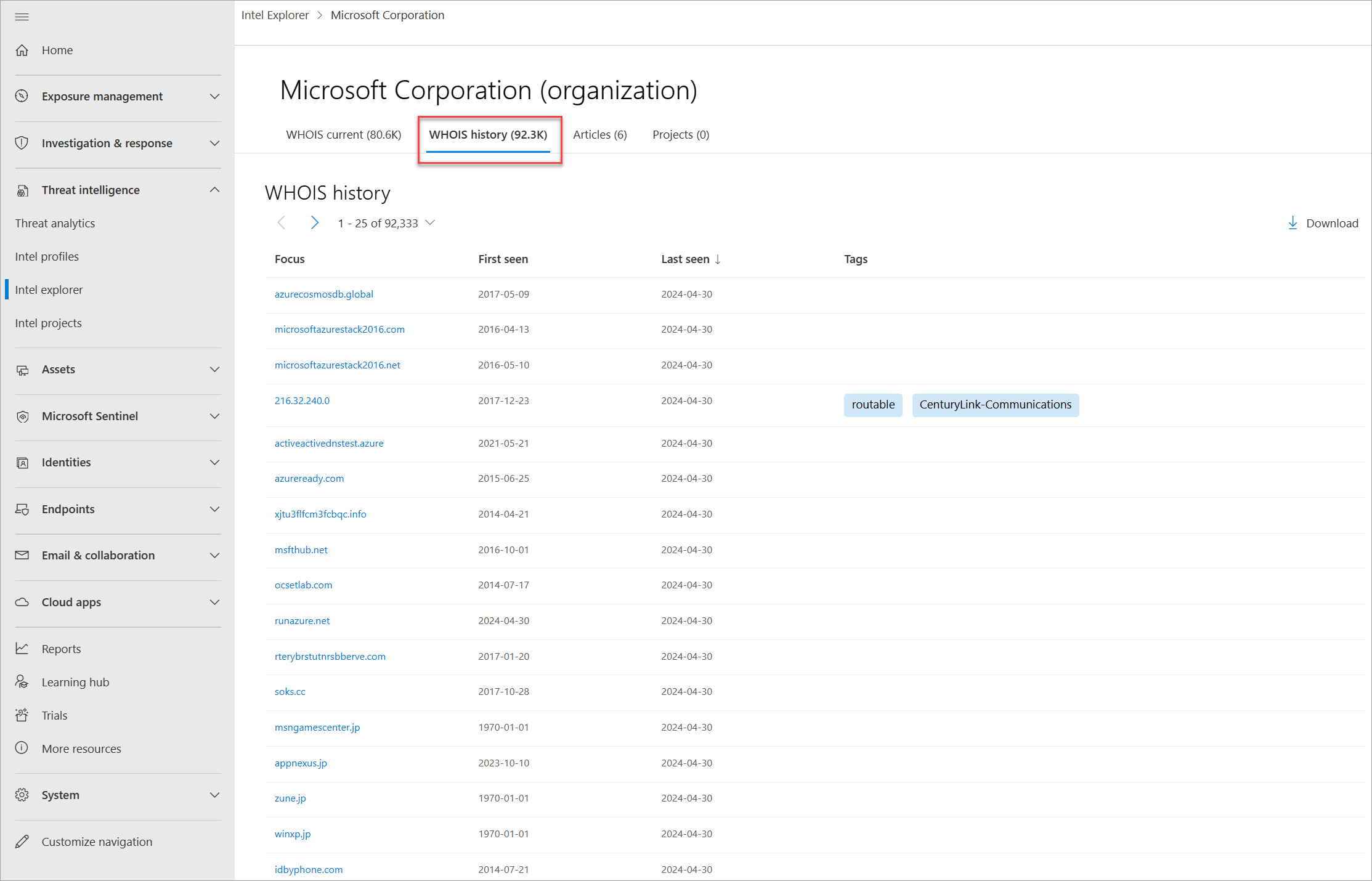Expand the Microsoft Sentinel section
This screenshot has height=881, width=1372.
[x=214, y=416]
